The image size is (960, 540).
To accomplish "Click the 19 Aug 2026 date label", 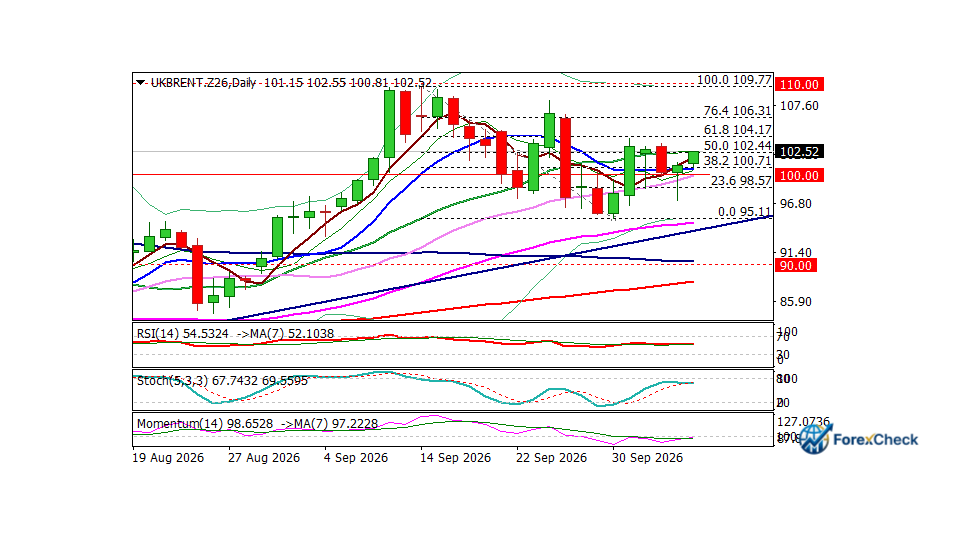I will coord(168,458).
